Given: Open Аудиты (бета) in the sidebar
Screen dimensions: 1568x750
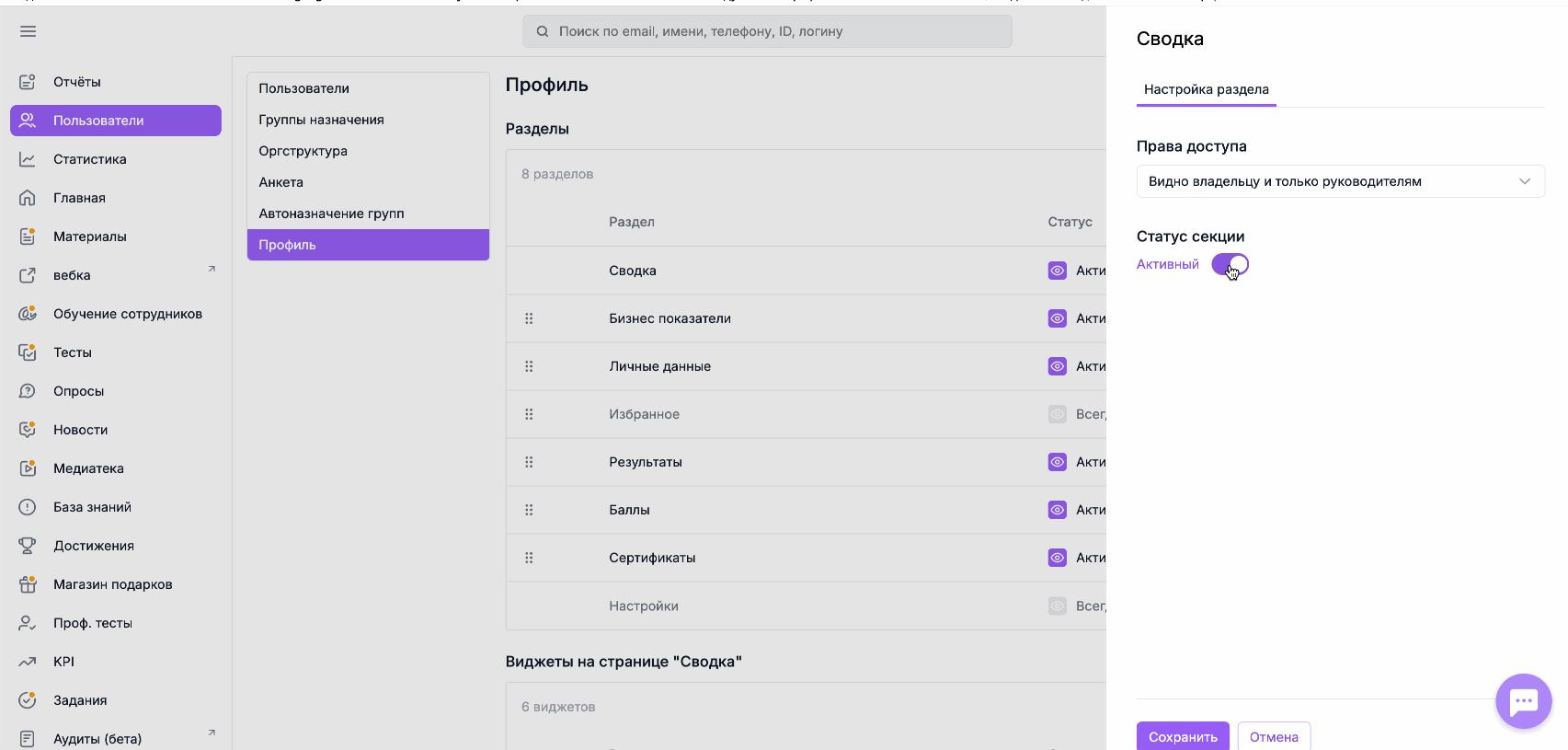Looking at the screenshot, I should (x=116, y=738).
